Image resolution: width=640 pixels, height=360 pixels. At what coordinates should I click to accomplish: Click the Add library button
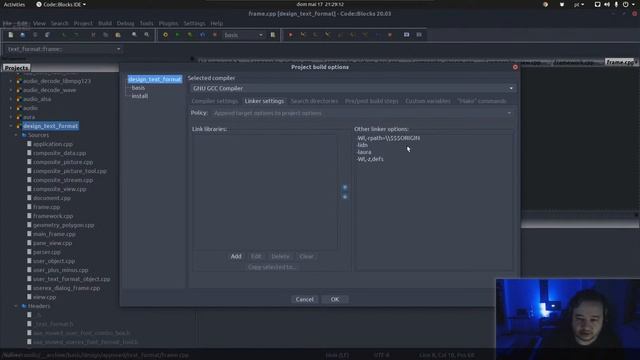tap(236, 256)
